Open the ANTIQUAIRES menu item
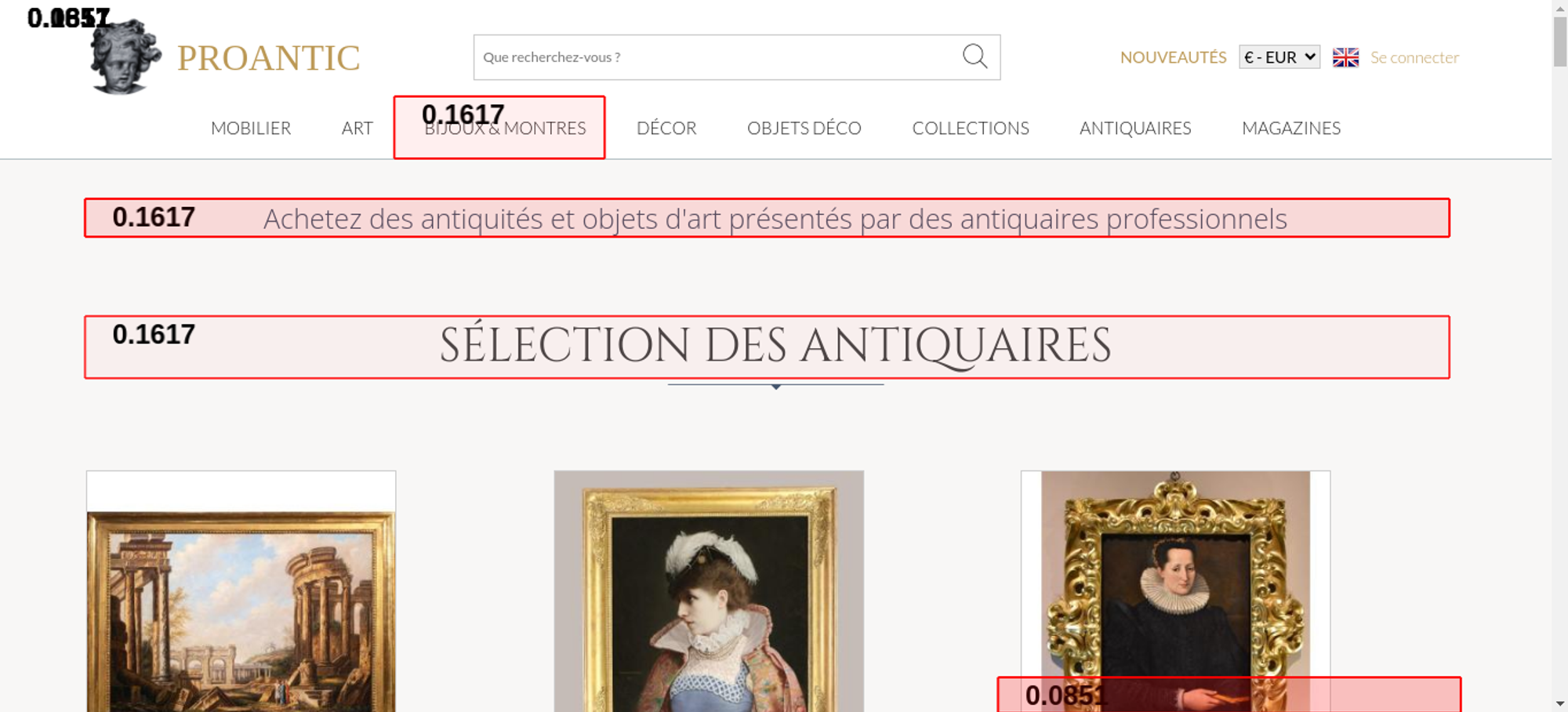The image size is (1568, 712). (x=1134, y=128)
